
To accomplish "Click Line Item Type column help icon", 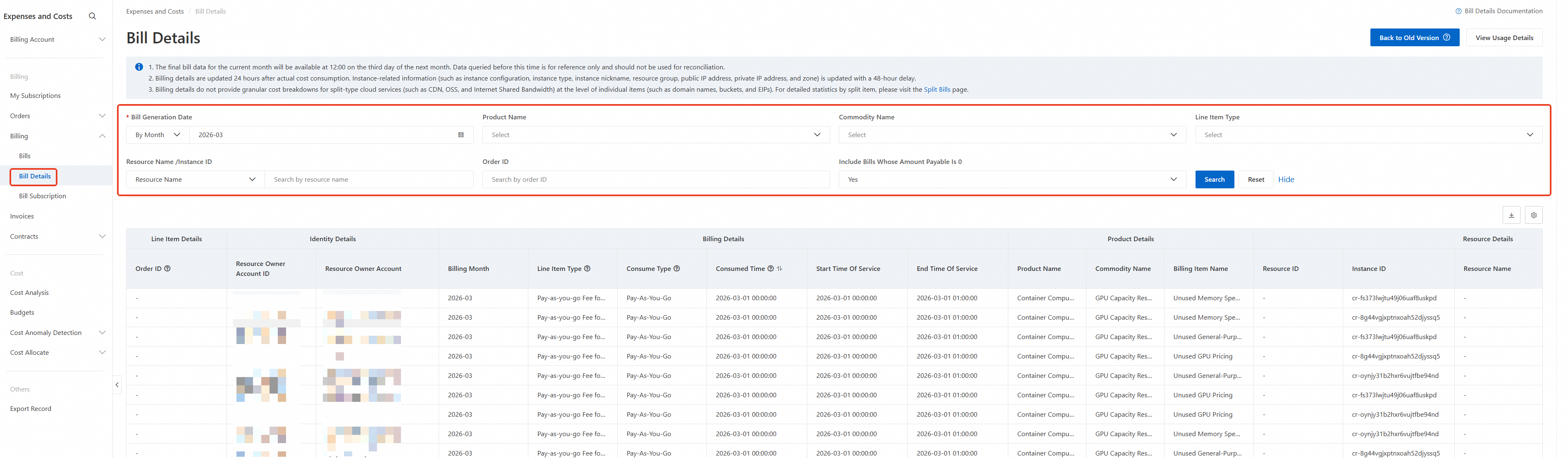I will (x=587, y=269).
